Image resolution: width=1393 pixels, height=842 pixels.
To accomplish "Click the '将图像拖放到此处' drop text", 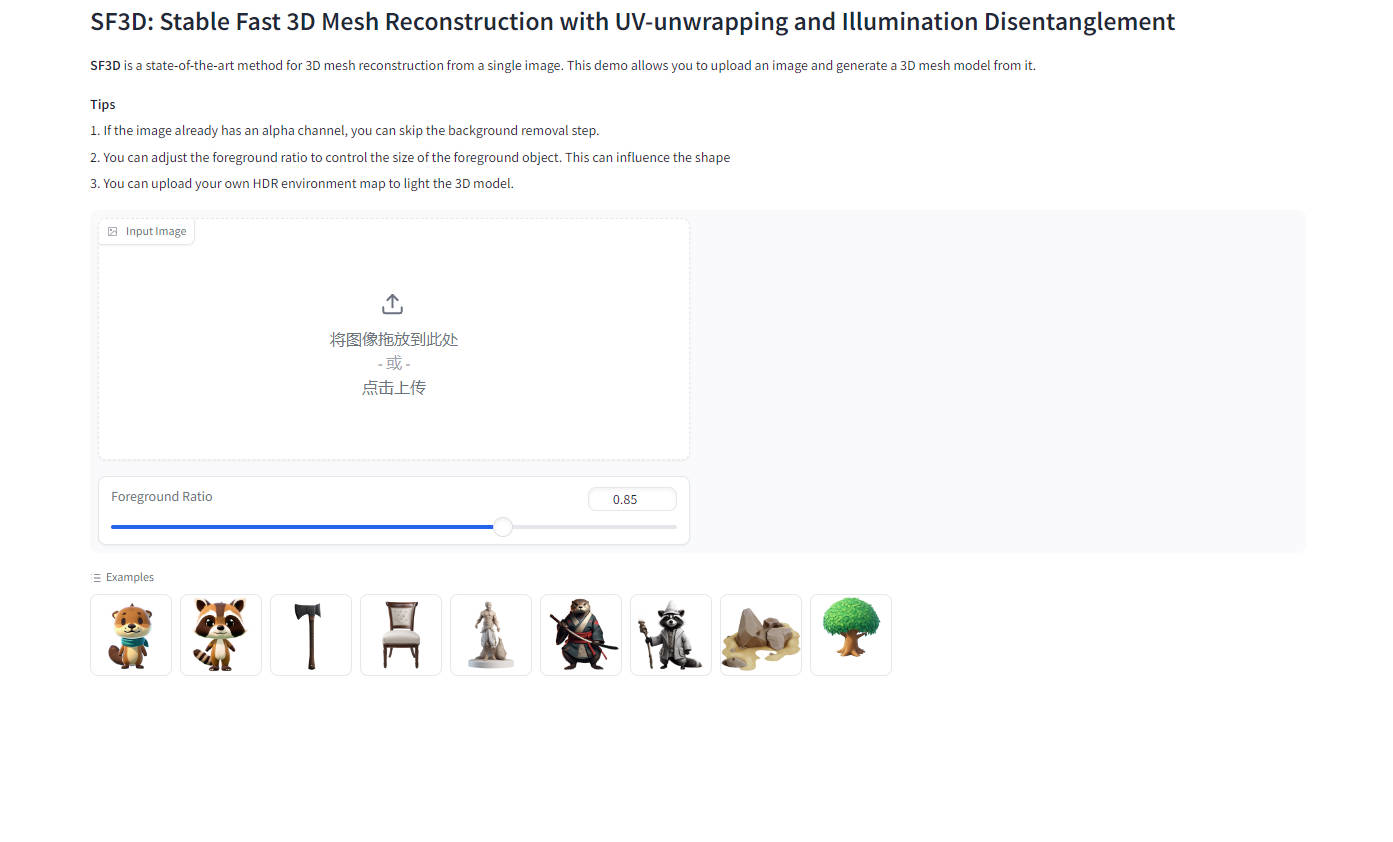I will coord(394,340).
